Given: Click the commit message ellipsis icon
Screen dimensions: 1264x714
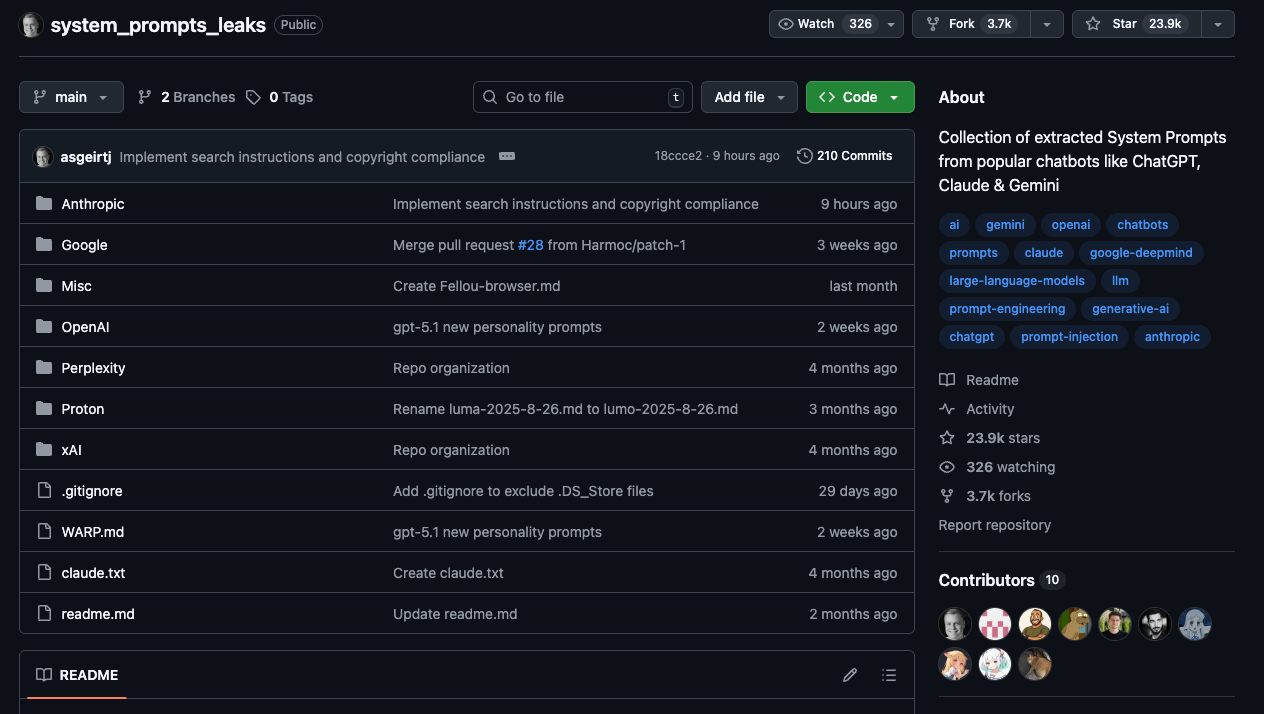Looking at the screenshot, I should click(507, 157).
